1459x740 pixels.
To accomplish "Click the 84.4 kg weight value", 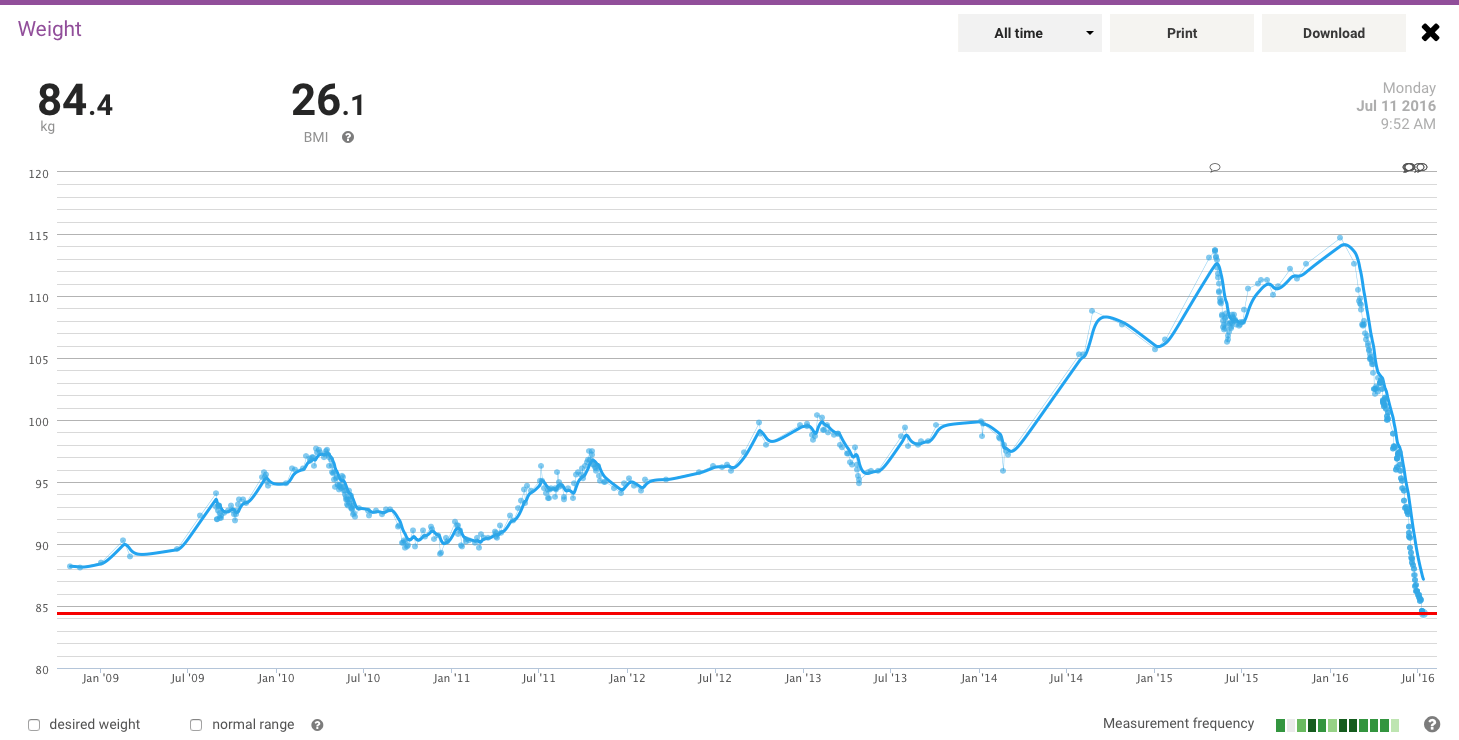I will (x=75, y=101).
